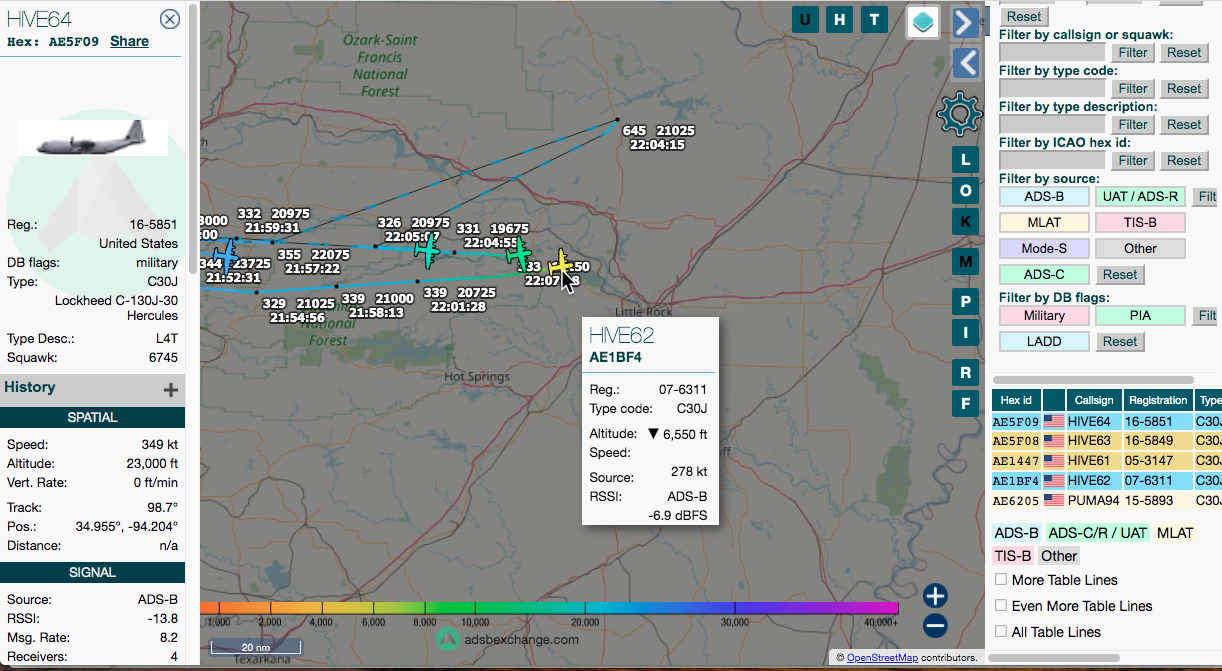
Task: Sort the table by Hex id column
Action: coord(1017,400)
